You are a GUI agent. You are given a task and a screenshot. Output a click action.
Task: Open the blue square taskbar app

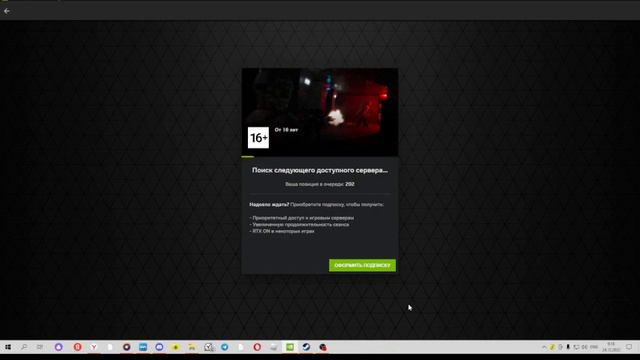pyautogui.click(x=143, y=347)
